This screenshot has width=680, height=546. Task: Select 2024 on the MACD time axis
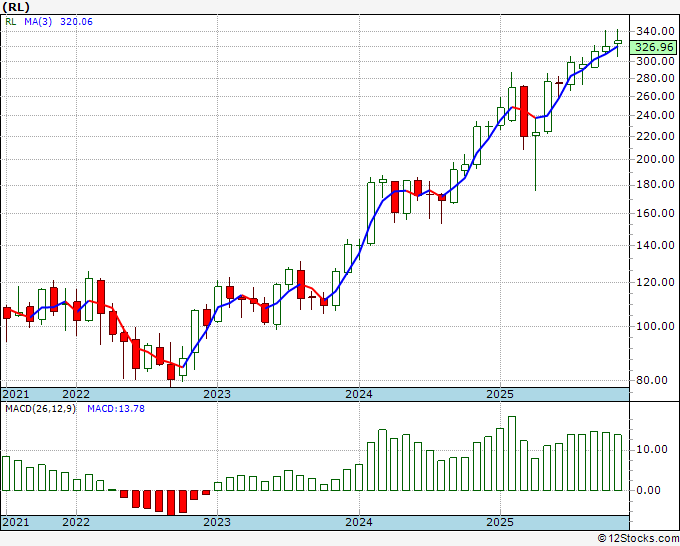[x=359, y=522]
